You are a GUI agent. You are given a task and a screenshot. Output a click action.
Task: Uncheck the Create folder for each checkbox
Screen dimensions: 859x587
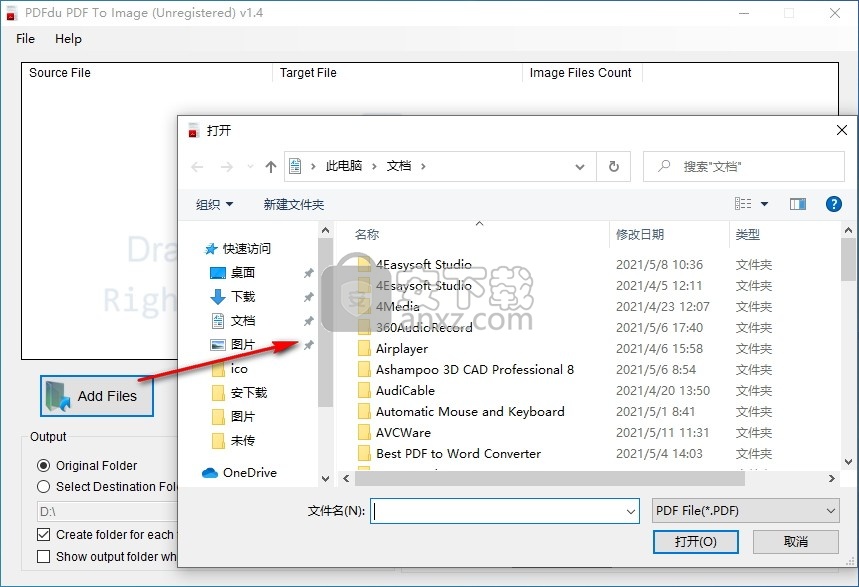43,534
